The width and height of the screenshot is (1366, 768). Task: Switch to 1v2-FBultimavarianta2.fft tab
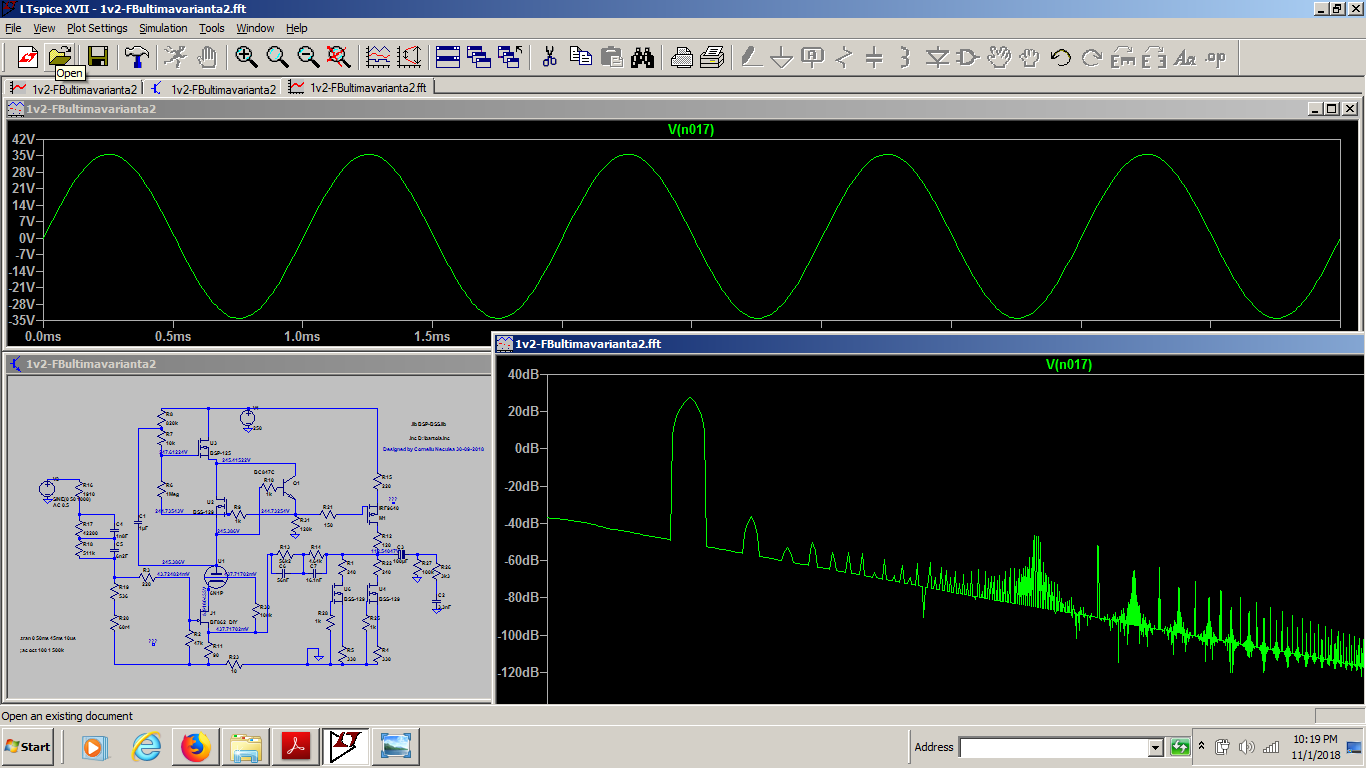point(358,88)
